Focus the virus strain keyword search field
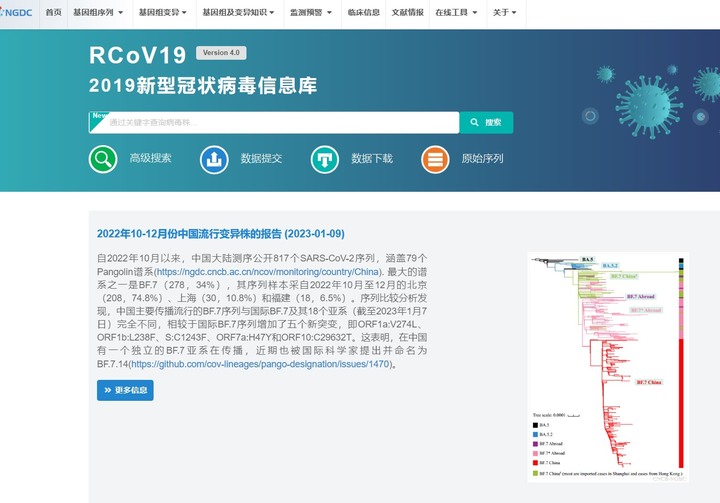The width and height of the screenshot is (720, 503). [x=274, y=123]
